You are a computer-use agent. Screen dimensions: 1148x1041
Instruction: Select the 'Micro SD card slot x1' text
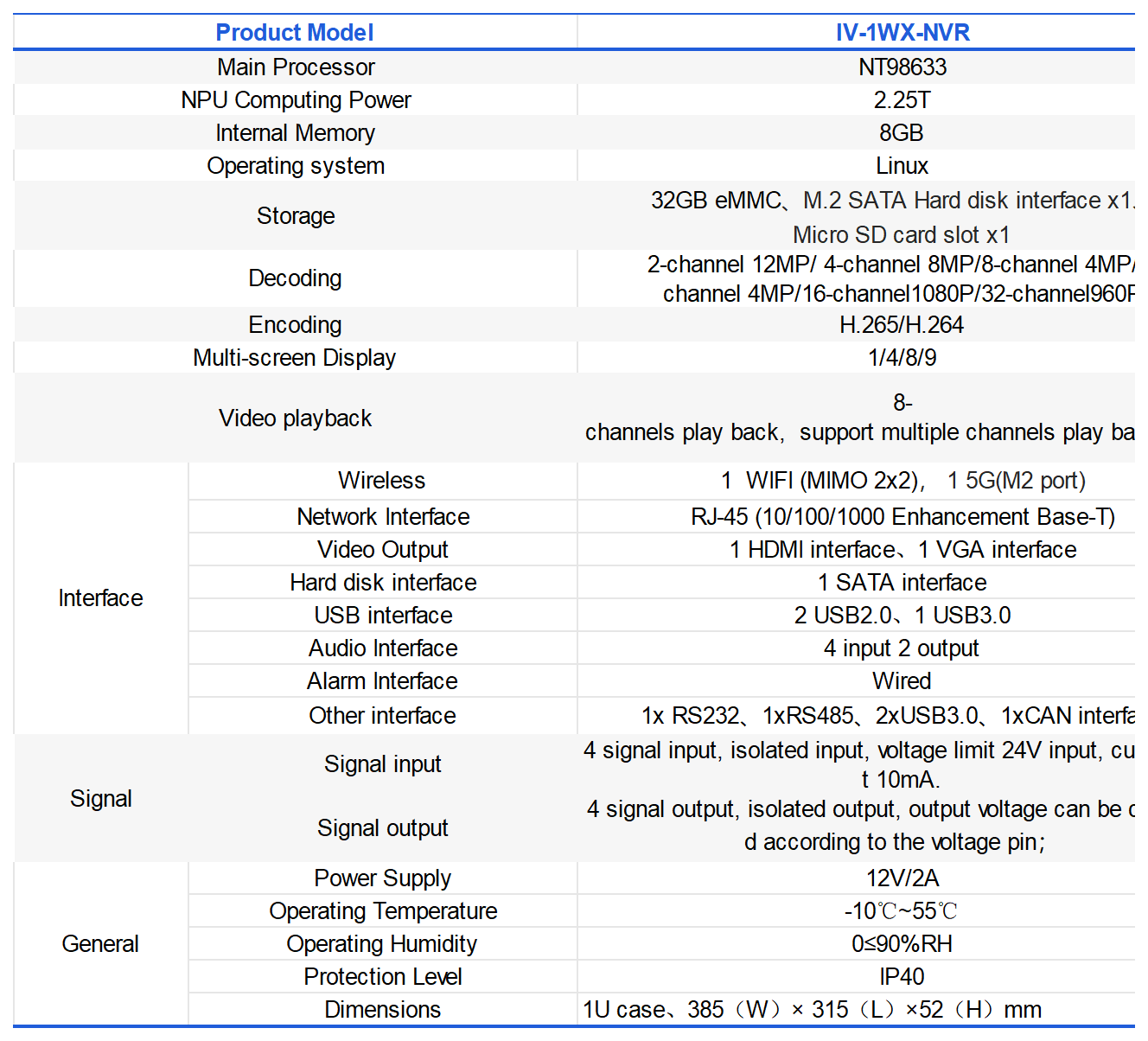(902, 235)
